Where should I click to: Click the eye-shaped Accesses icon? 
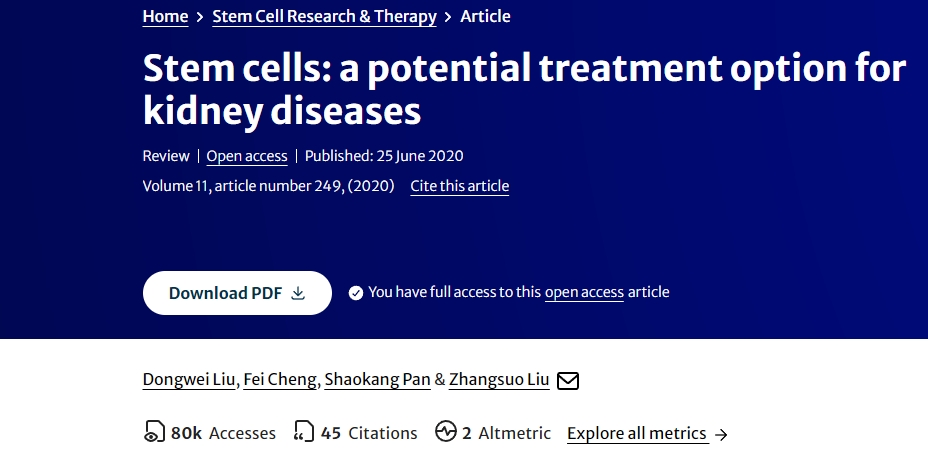pos(154,433)
